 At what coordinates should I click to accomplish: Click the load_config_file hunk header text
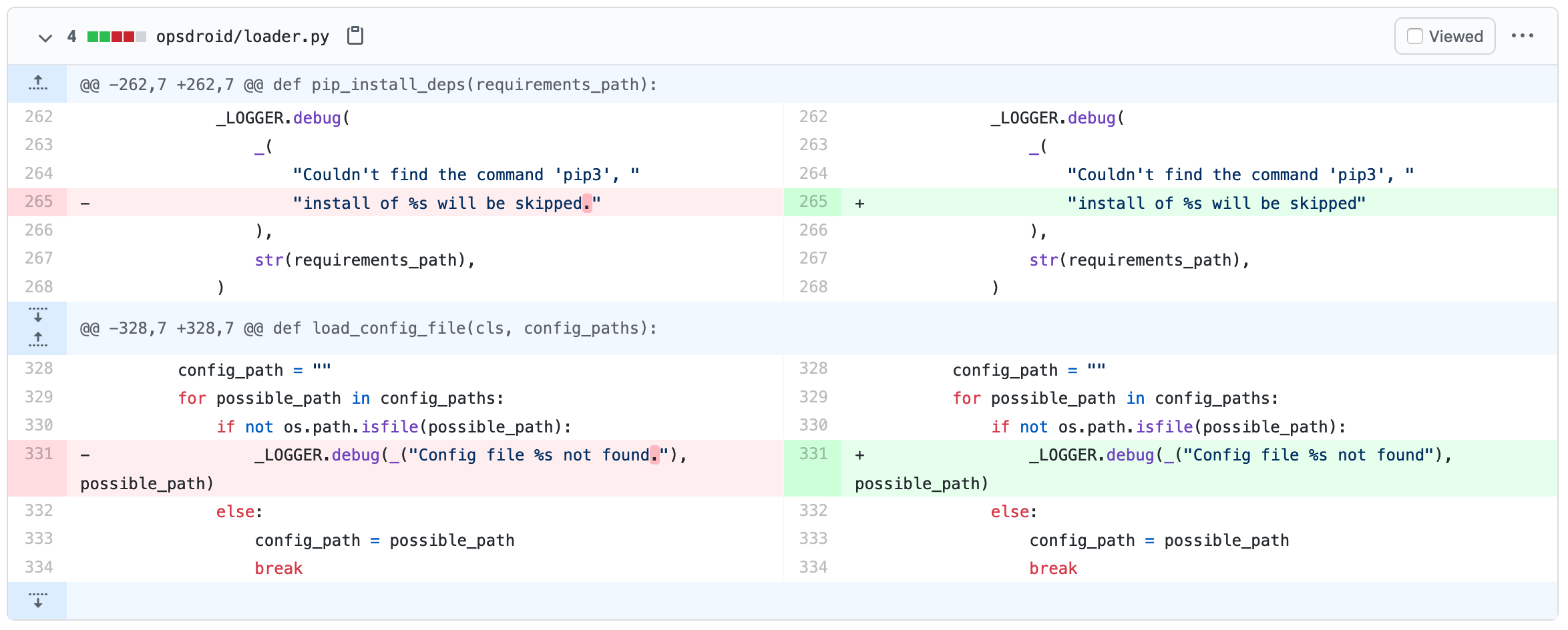368,328
